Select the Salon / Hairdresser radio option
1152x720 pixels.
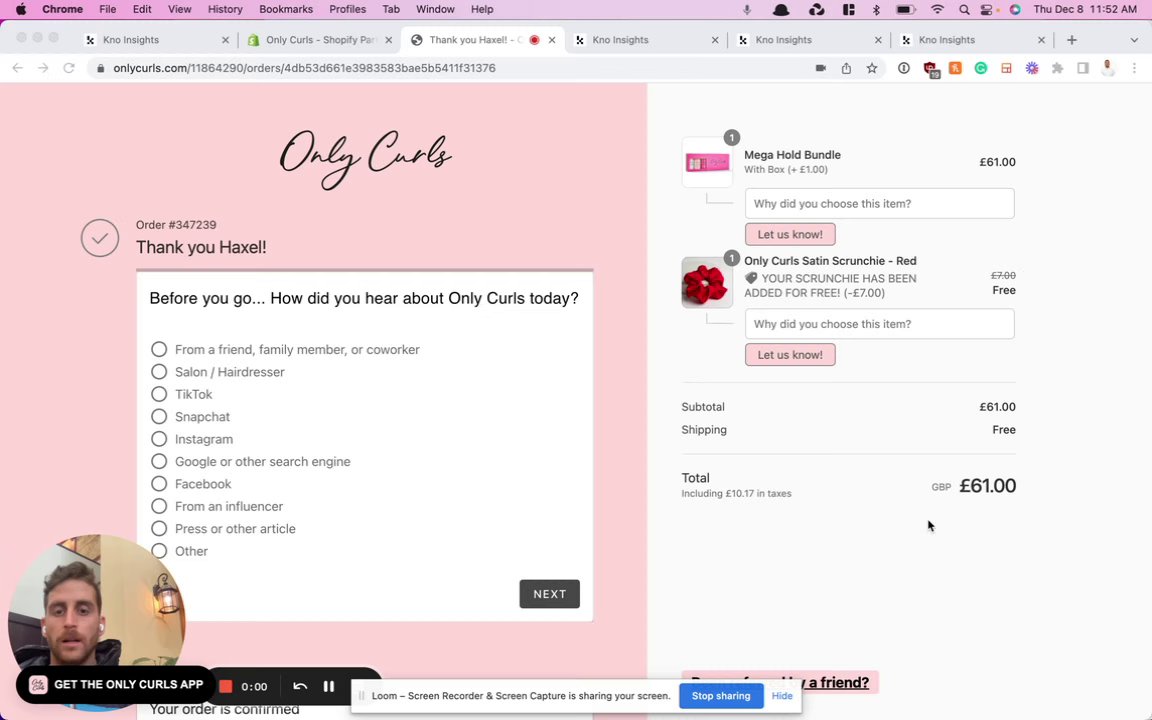click(159, 372)
